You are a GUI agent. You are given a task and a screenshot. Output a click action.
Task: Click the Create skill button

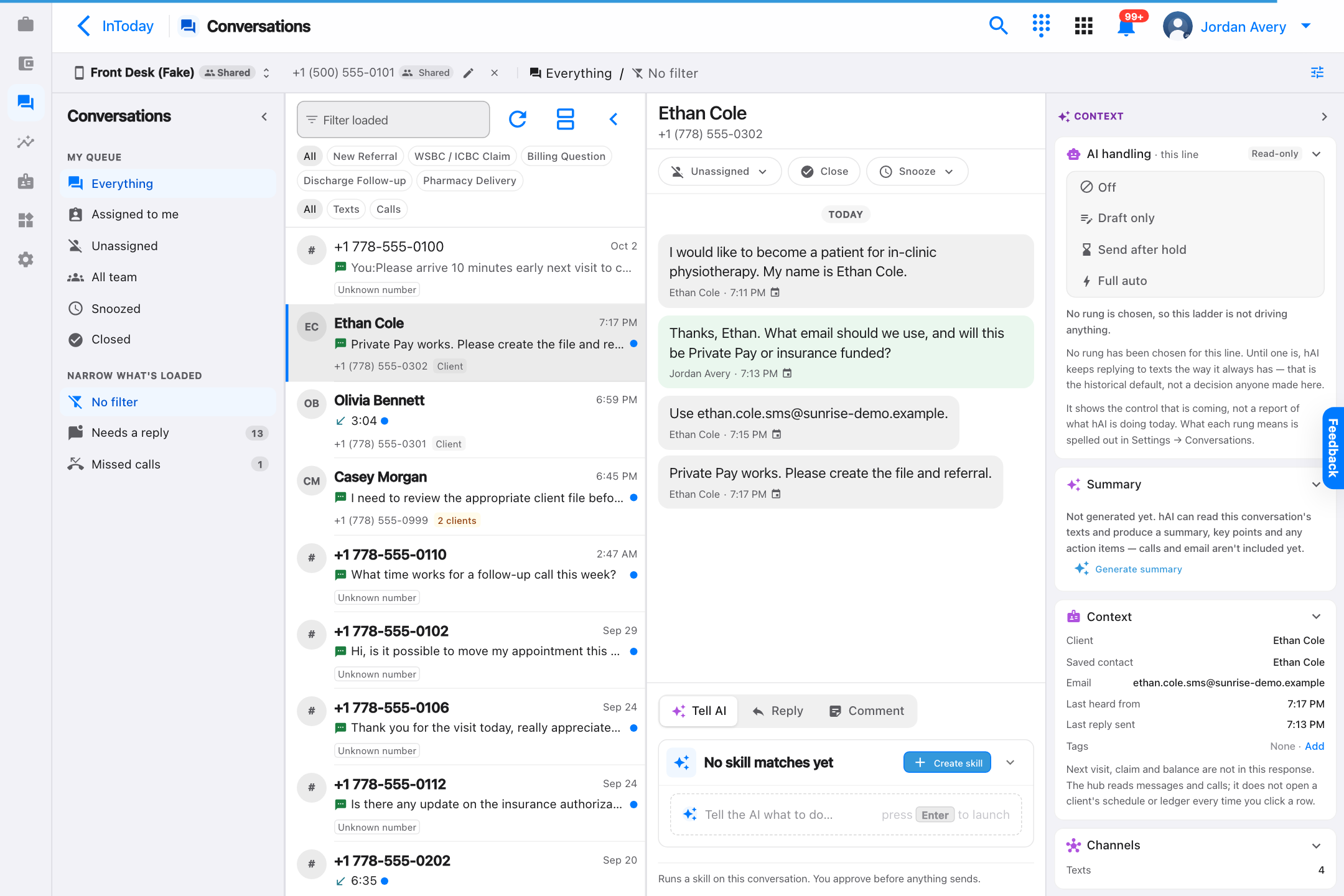[947, 763]
